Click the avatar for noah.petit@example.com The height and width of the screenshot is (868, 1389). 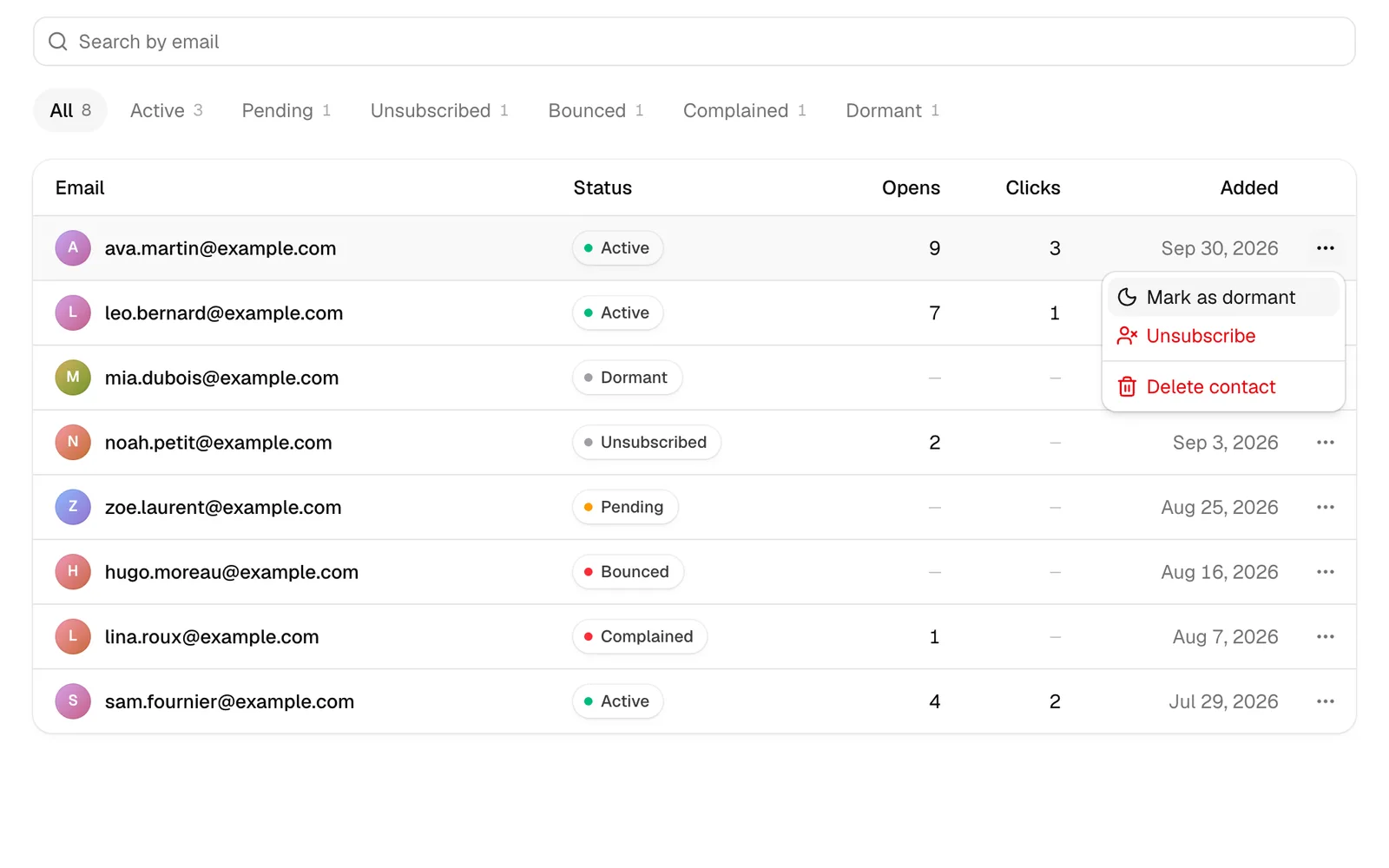[x=73, y=443]
